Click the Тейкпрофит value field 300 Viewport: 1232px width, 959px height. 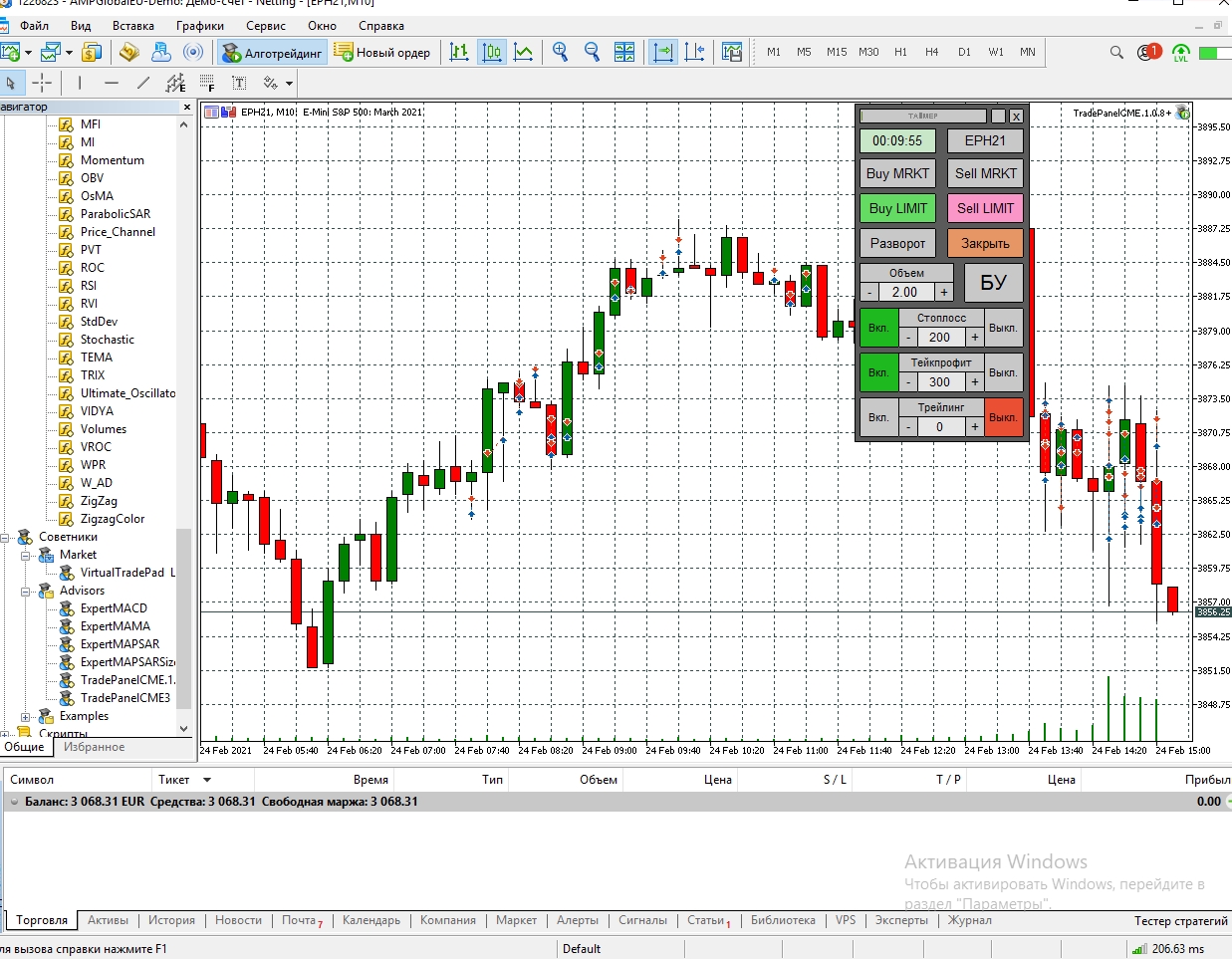(x=940, y=382)
